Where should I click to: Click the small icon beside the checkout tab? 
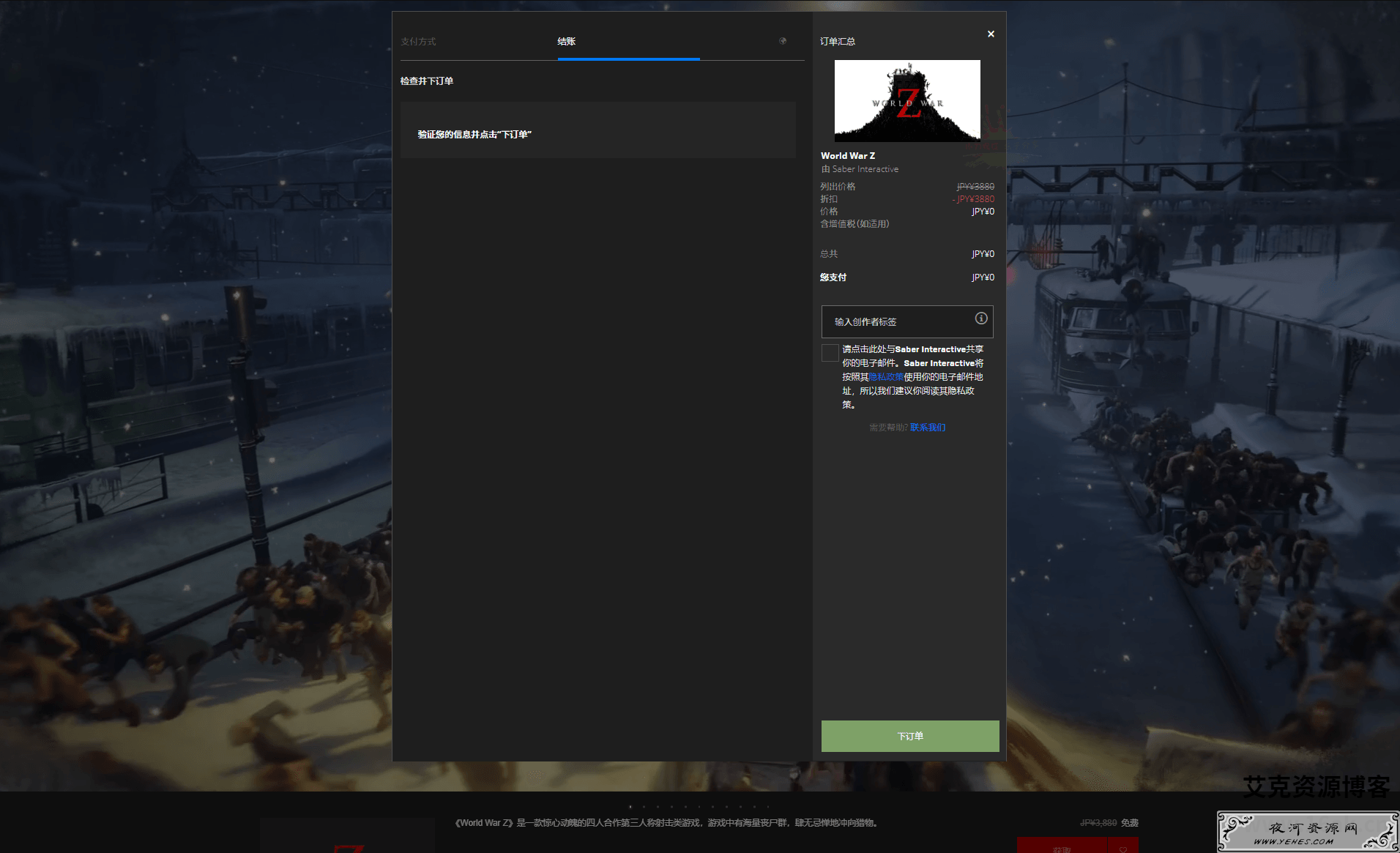[x=783, y=41]
